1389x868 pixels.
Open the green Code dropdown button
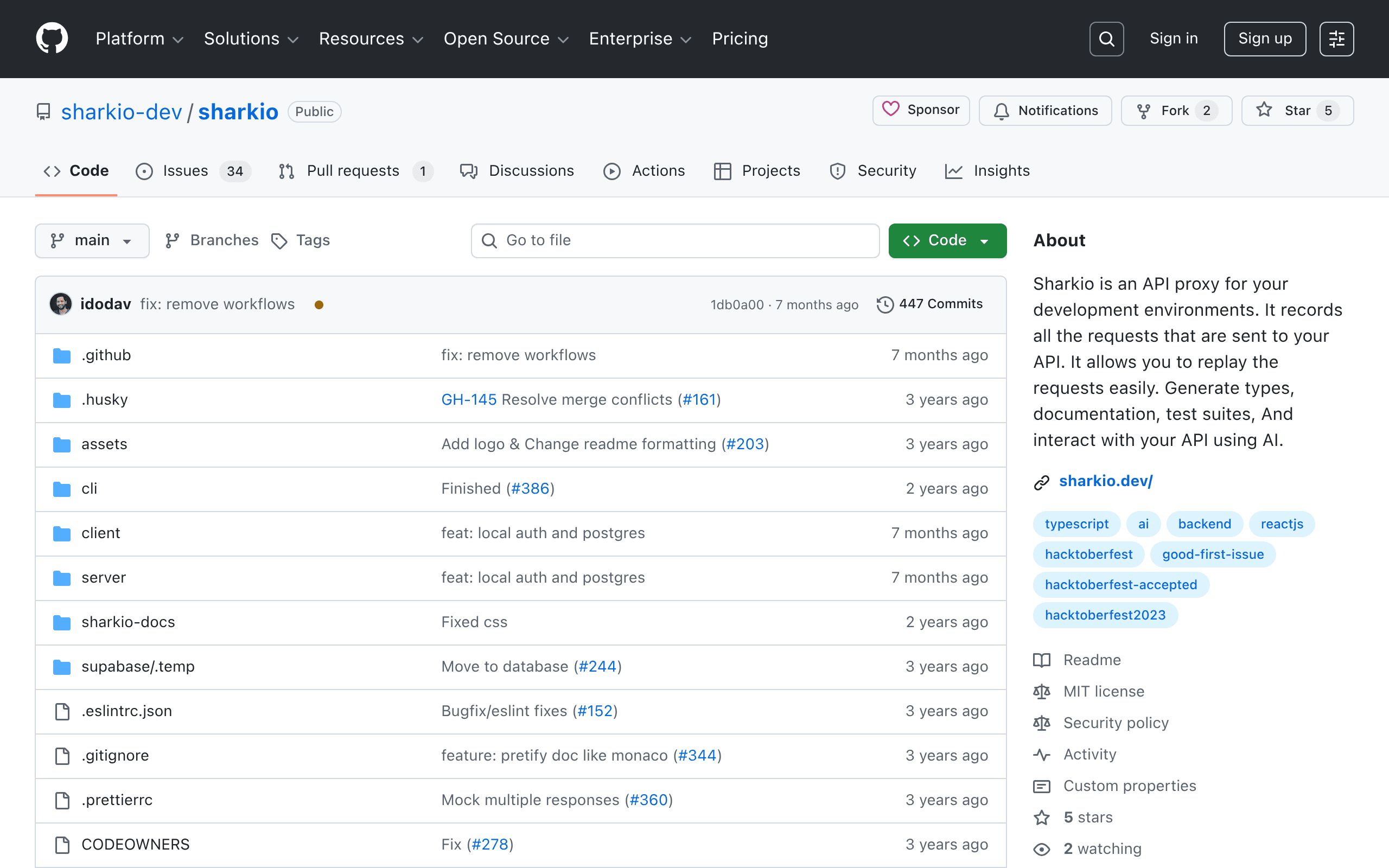pyautogui.click(x=947, y=240)
